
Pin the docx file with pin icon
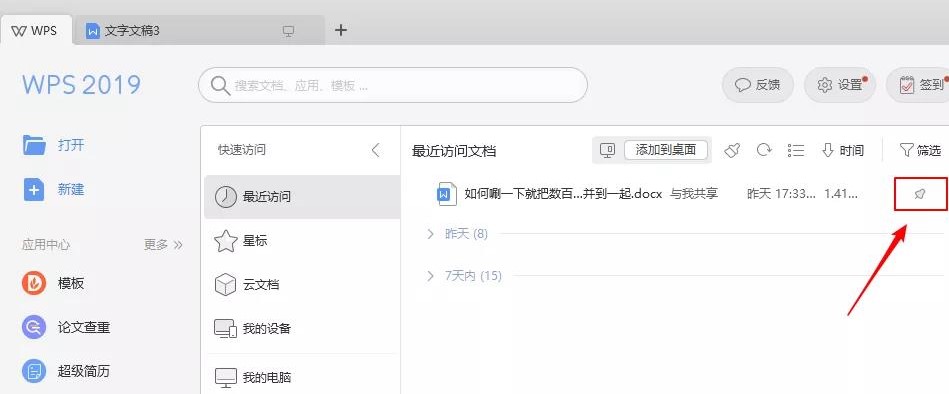(x=919, y=194)
